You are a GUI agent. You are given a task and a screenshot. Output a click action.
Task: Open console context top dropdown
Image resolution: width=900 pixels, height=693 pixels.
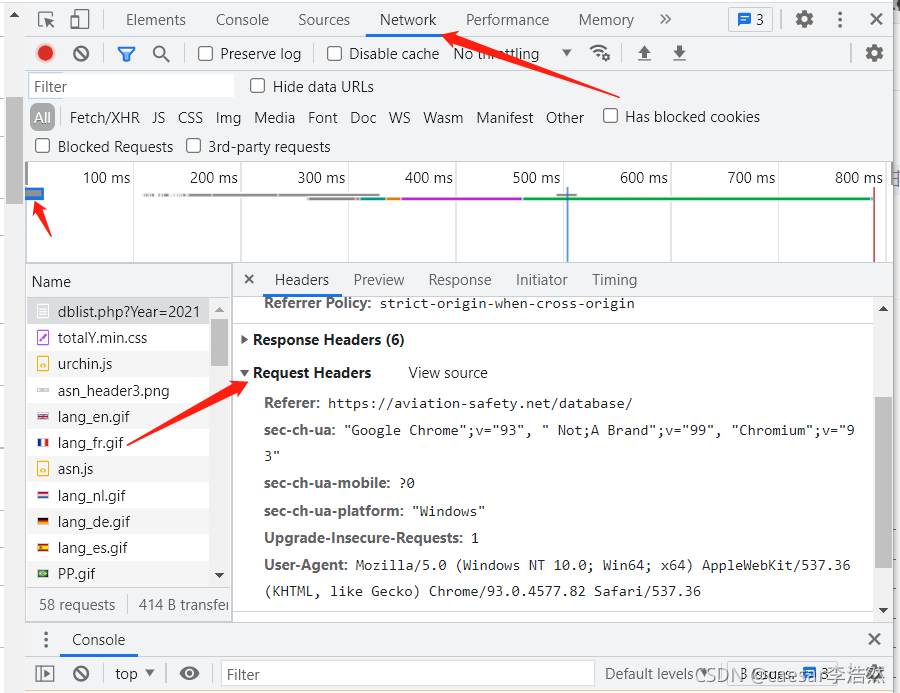134,673
